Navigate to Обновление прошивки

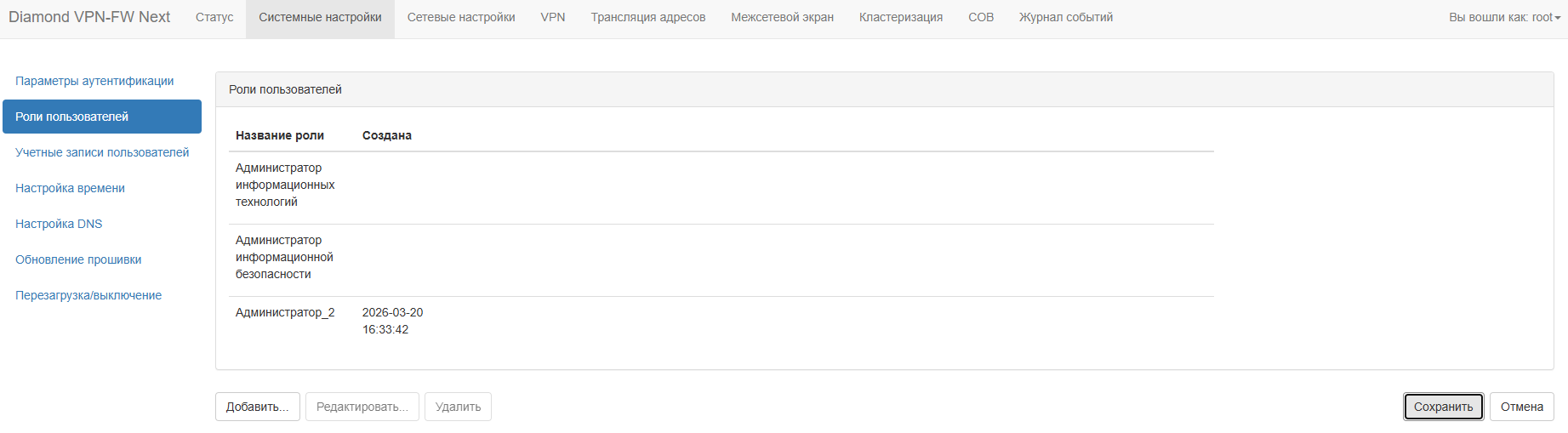(x=78, y=259)
